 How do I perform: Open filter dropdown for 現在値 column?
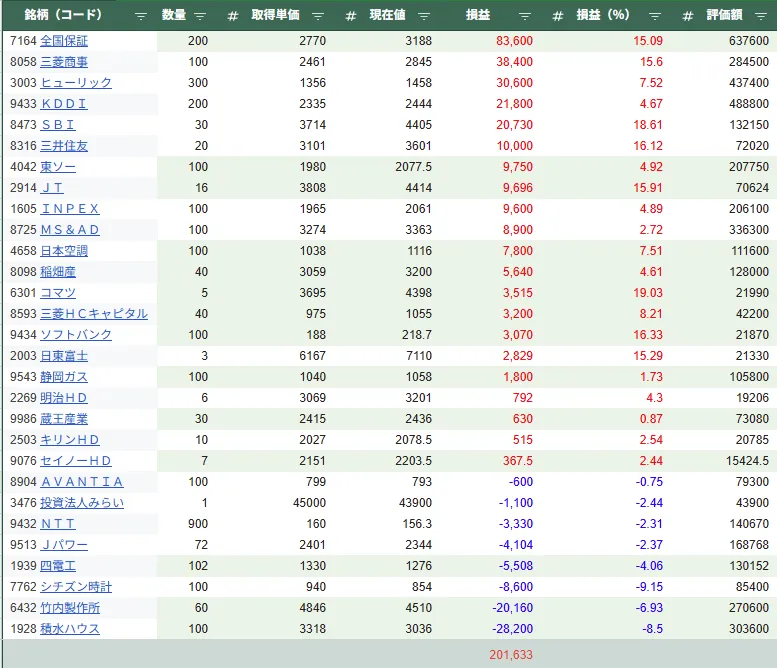(x=424, y=16)
